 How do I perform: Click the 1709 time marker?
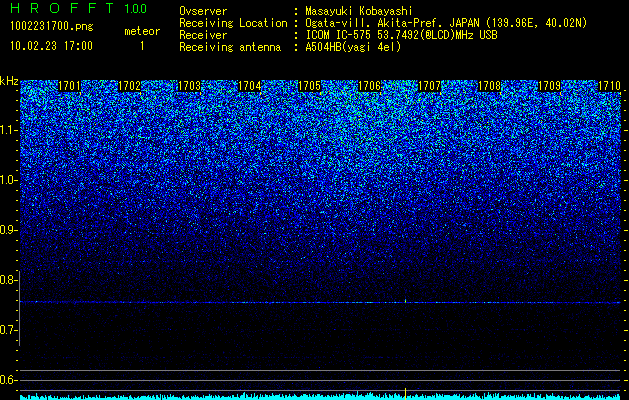click(549, 86)
